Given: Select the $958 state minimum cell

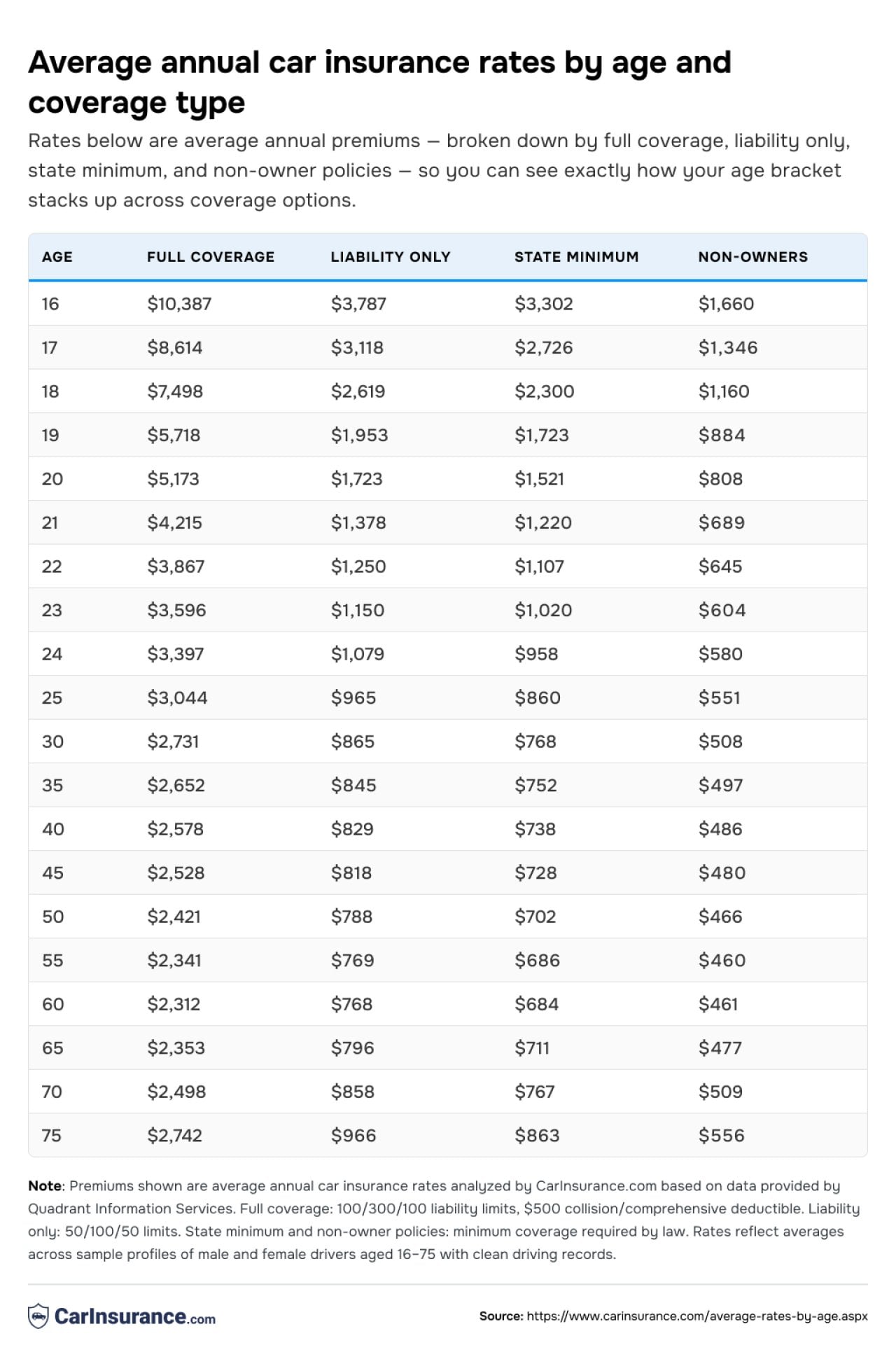Looking at the screenshot, I should pos(536,654).
